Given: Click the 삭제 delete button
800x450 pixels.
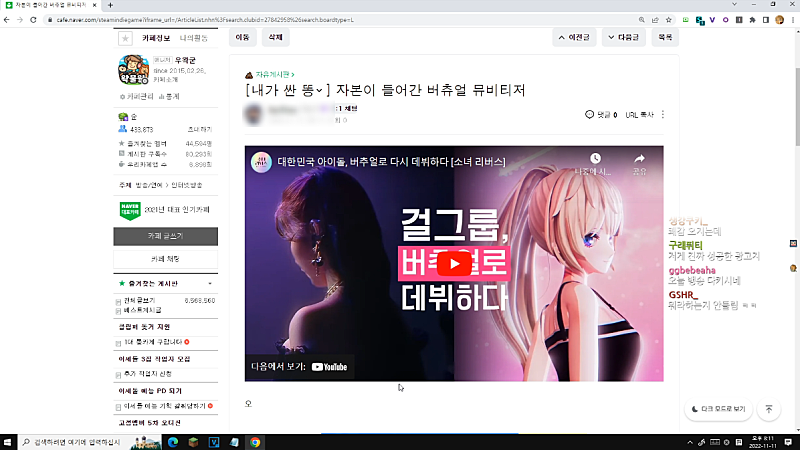Looking at the screenshot, I should (x=276, y=37).
